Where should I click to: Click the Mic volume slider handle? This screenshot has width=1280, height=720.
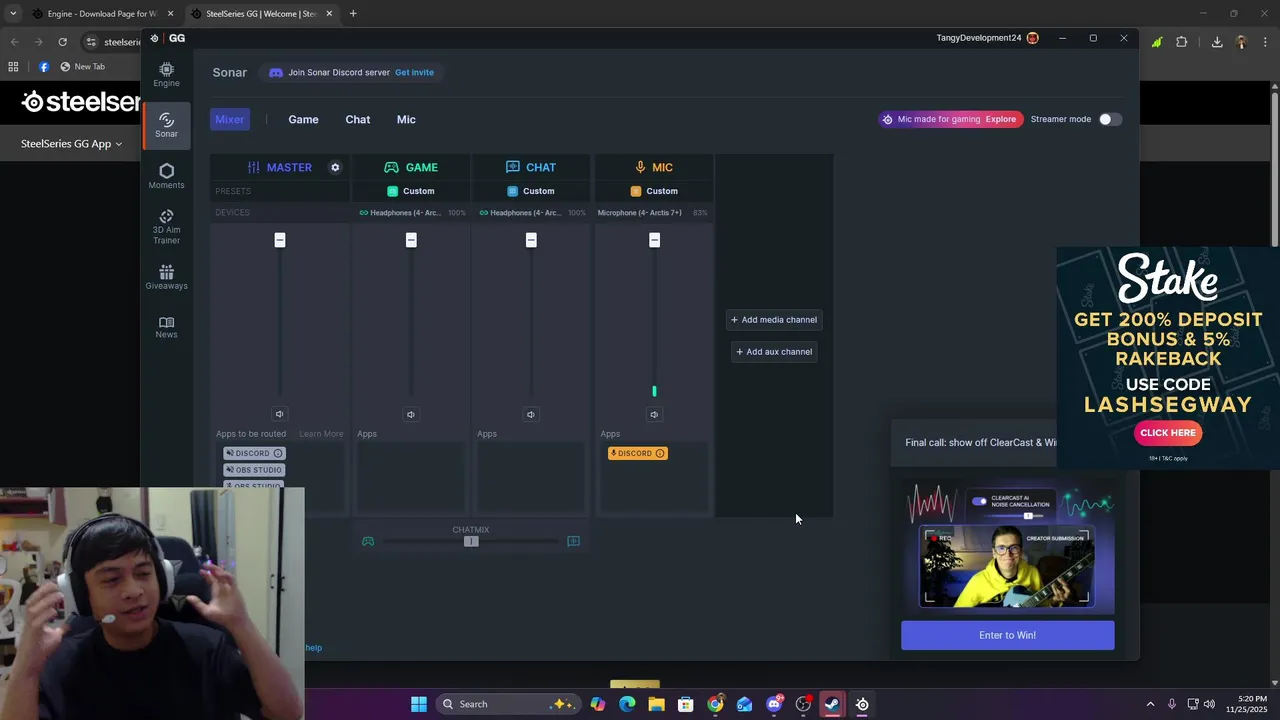pyautogui.click(x=655, y=240)
